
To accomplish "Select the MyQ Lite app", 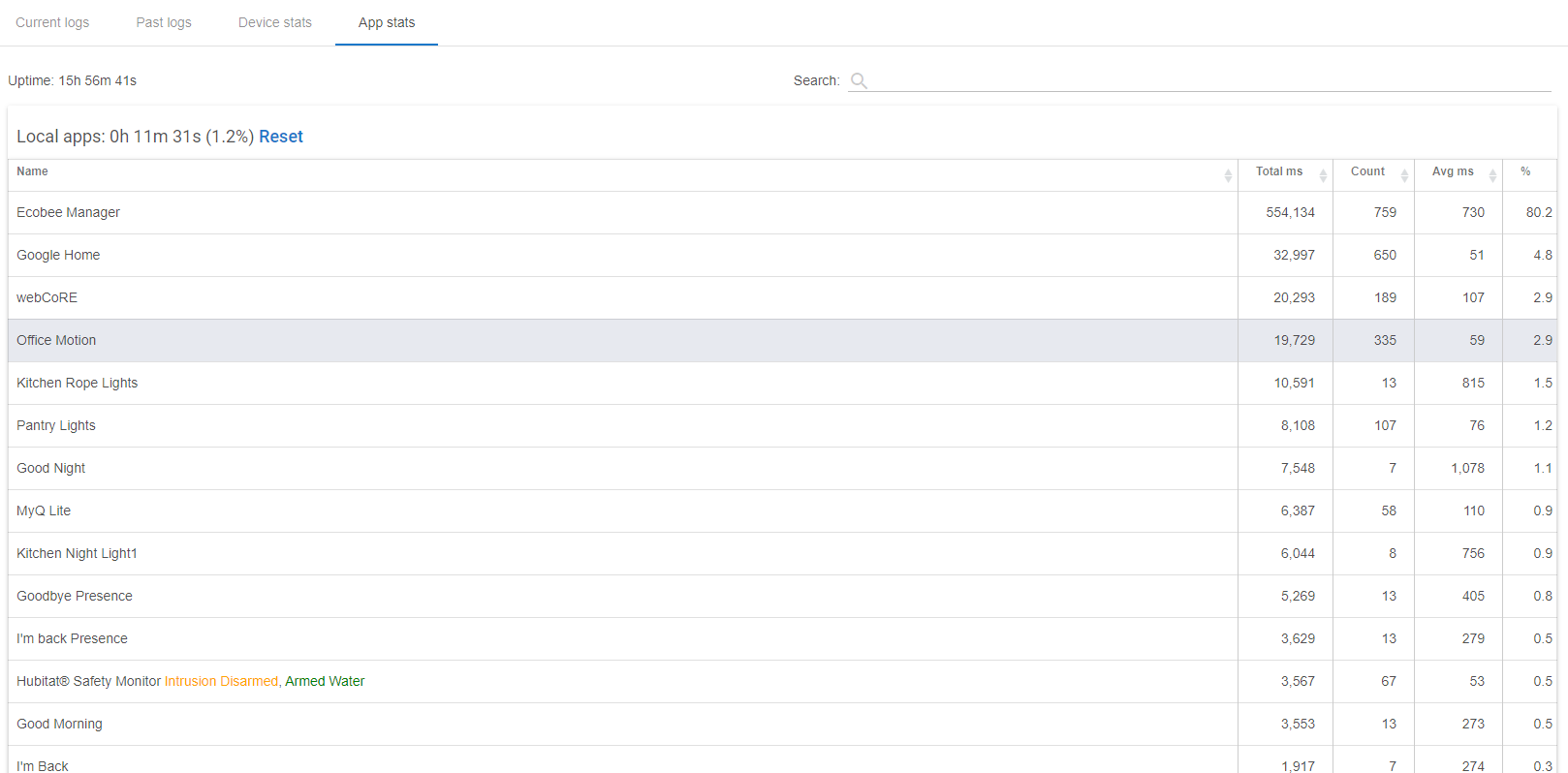I will click(x=44, y=510).
